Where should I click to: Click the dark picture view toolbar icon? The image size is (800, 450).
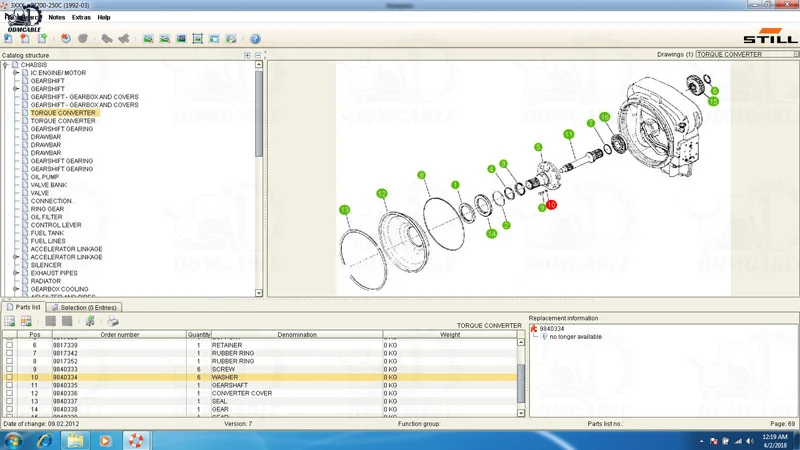[x=181, y=39]
